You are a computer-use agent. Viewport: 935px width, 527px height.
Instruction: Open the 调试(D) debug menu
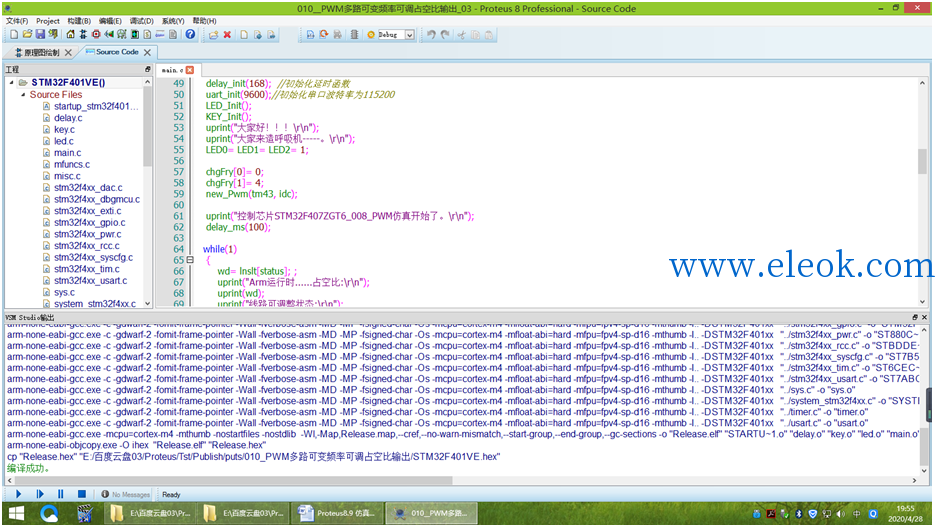tap(142, 21)
